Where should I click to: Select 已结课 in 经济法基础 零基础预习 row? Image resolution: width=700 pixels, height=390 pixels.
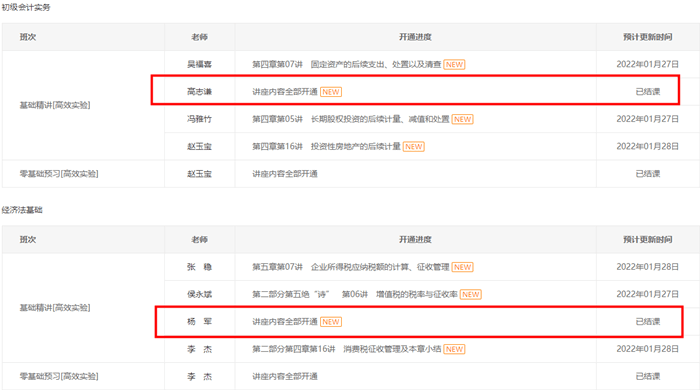coord(648,376)
